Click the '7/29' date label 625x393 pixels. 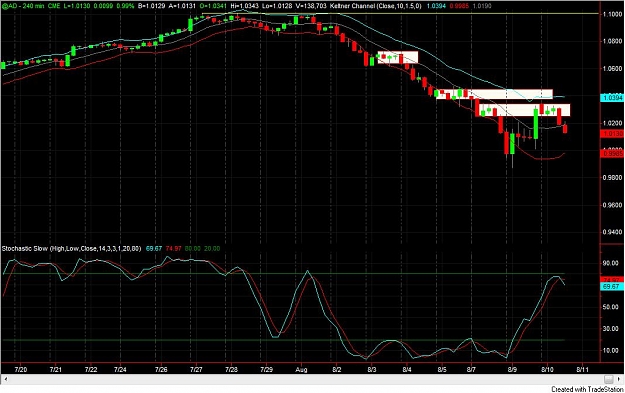266,369
